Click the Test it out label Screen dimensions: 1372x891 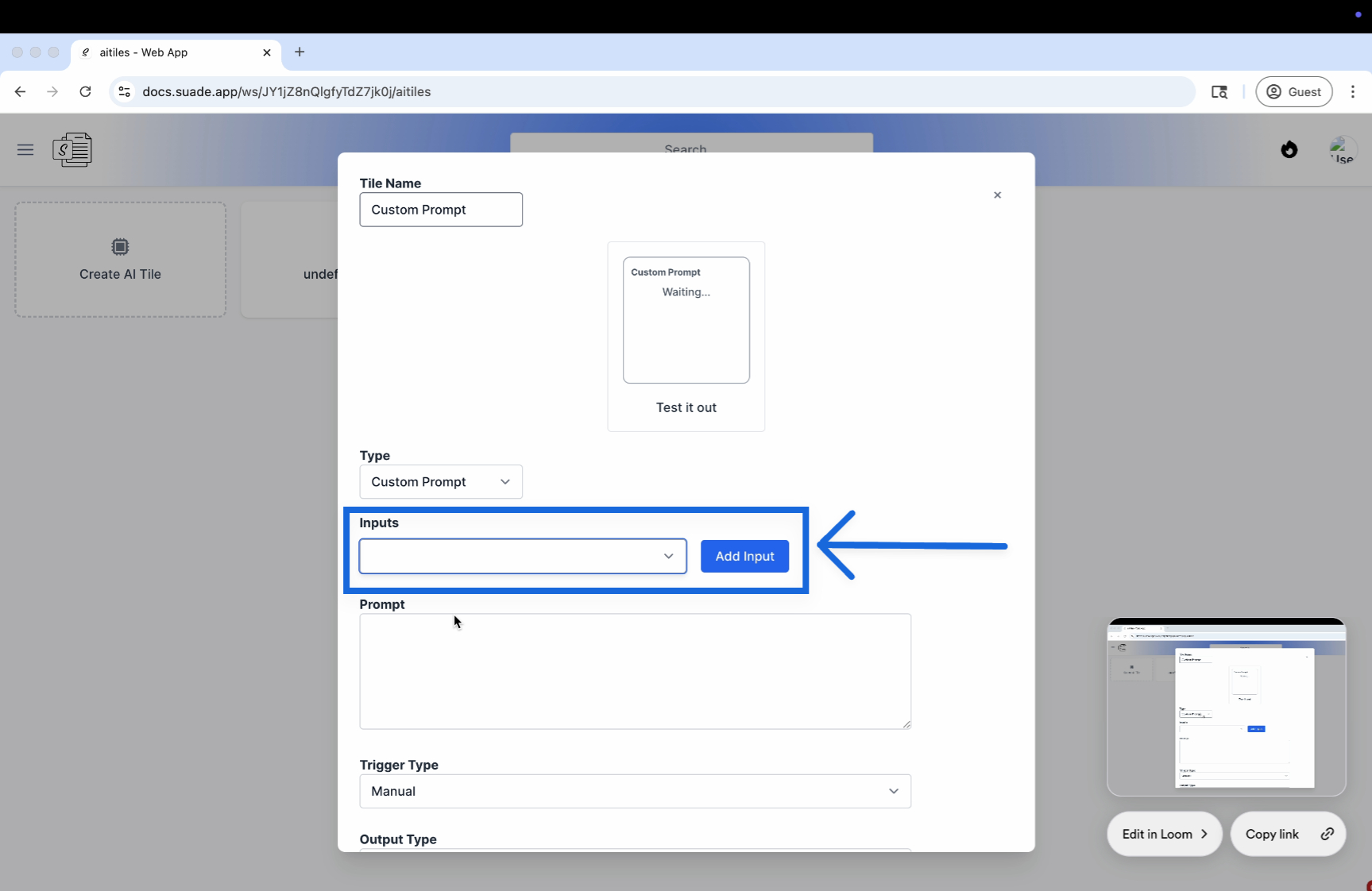pos(686,407)
